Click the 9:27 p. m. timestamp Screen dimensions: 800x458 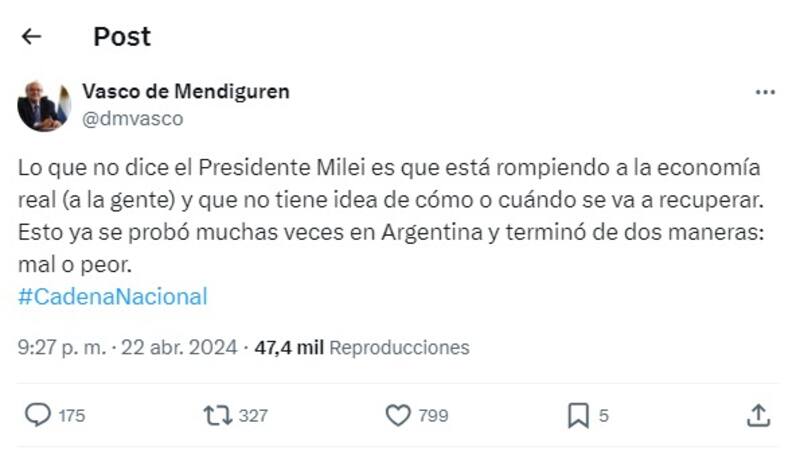(x=63, y=348)
